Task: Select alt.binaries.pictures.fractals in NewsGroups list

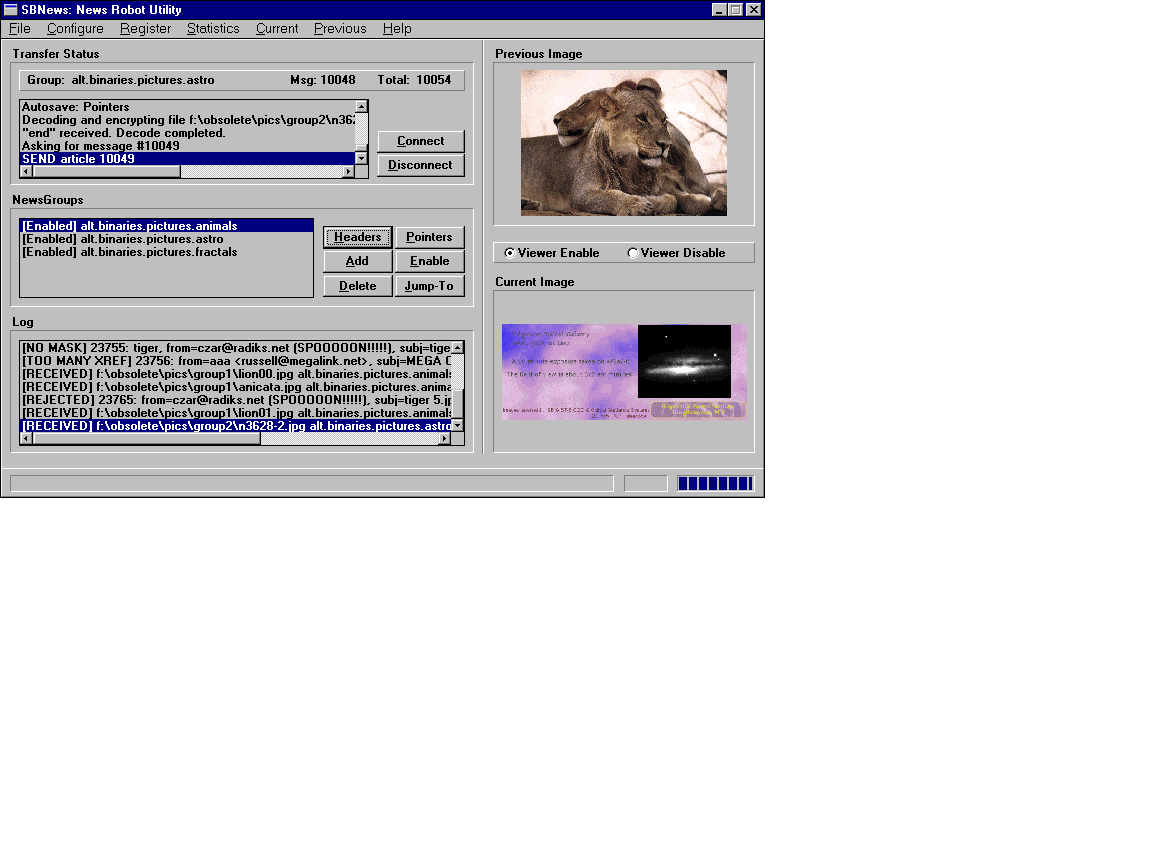Action: click(129, 252)
